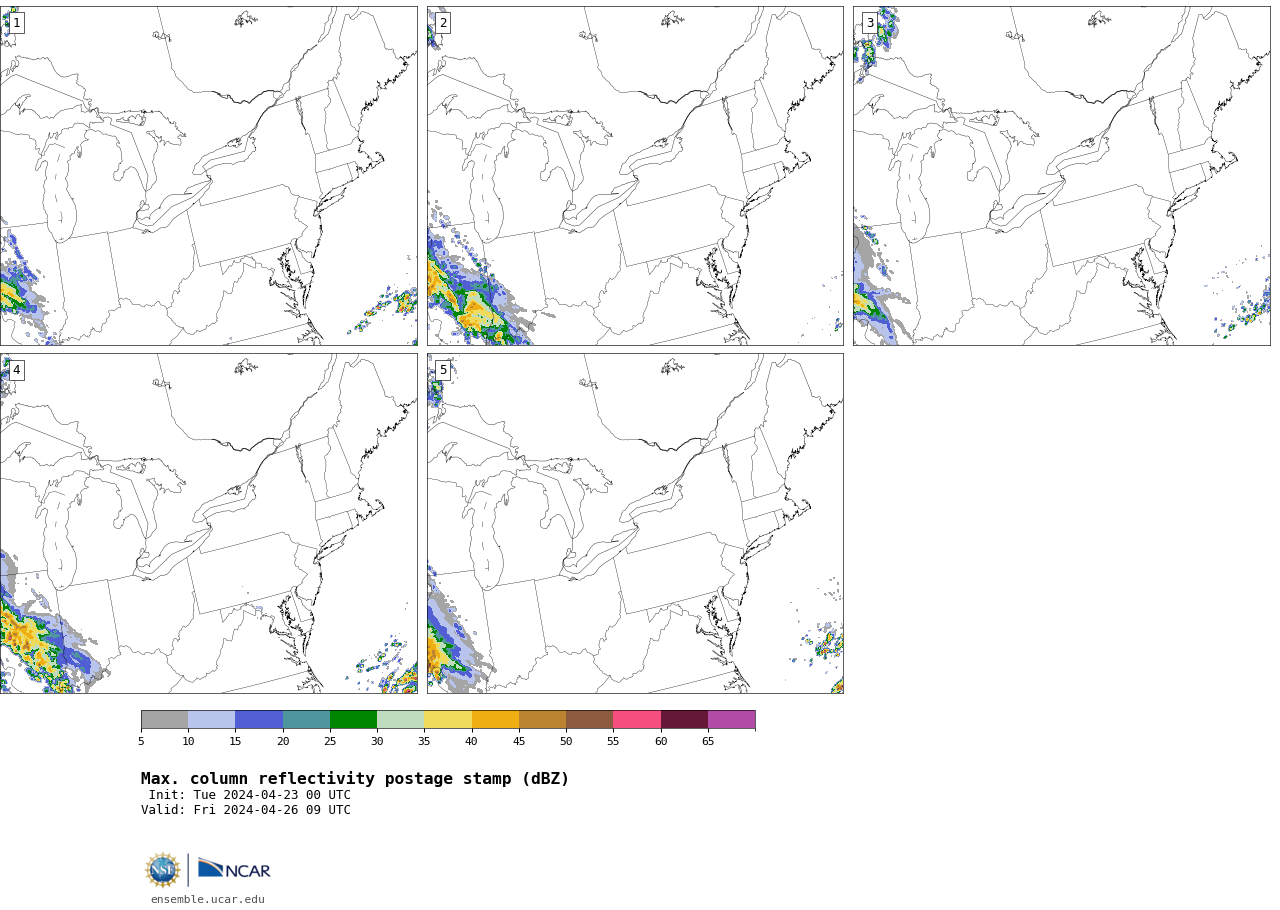Click the maroon 60-65 dBZ swatch
Screen dimensions: 1280x910
(684, 720)
